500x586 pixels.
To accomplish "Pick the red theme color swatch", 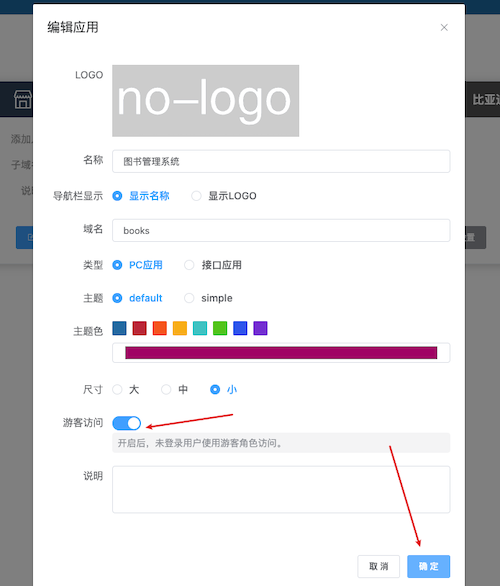I will 140,328.
